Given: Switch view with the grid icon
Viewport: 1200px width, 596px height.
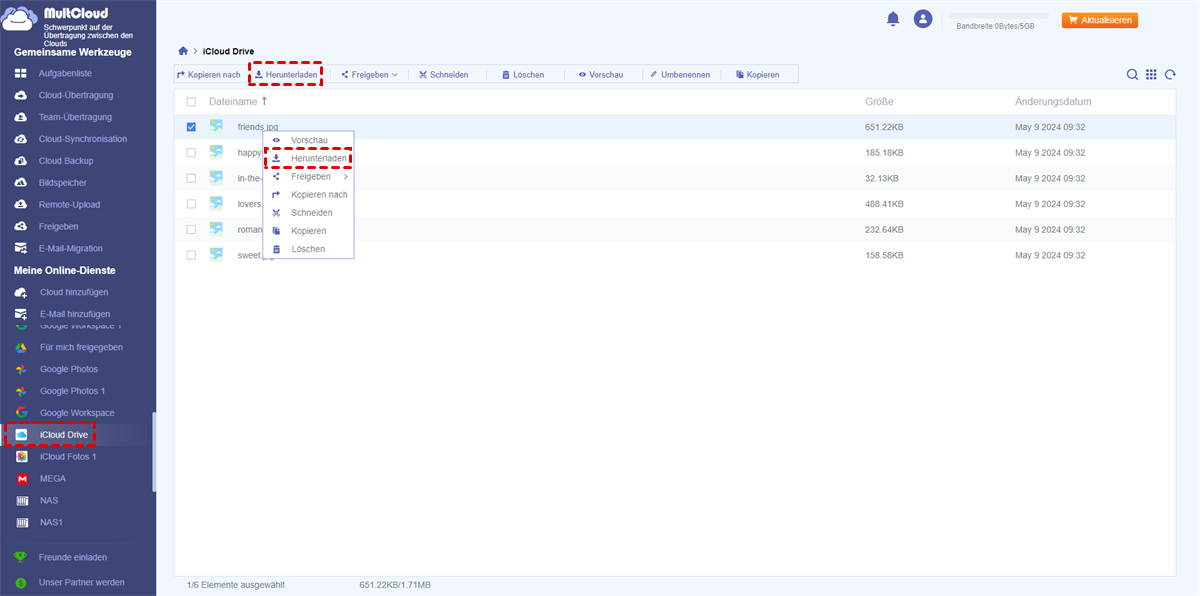Looking at the screenshot, I should click(1151, 75).
